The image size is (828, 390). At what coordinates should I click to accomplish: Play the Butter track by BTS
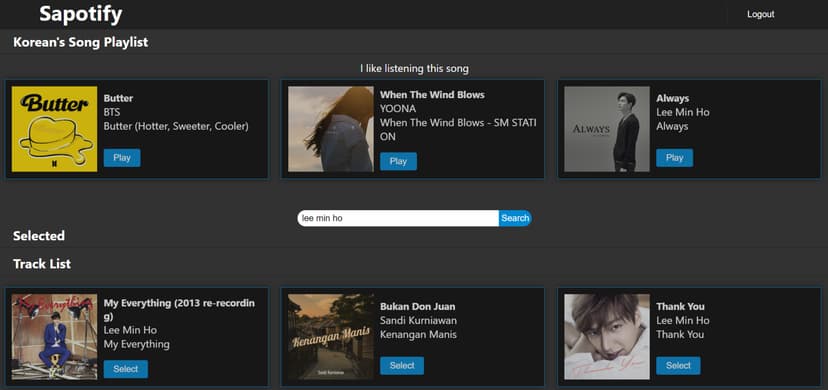coord(122,158)
